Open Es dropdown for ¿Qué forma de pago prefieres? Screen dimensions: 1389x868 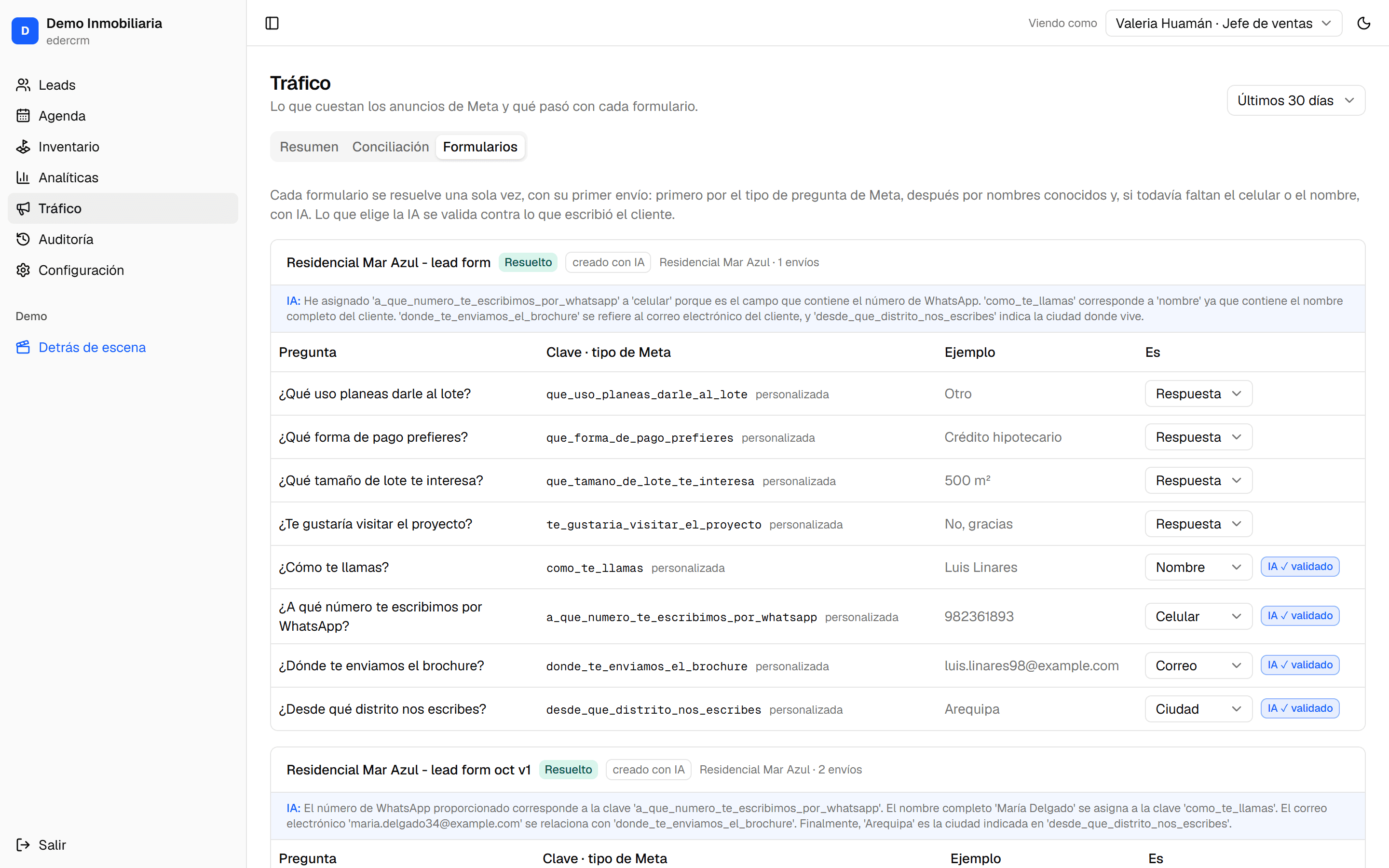1198,437
